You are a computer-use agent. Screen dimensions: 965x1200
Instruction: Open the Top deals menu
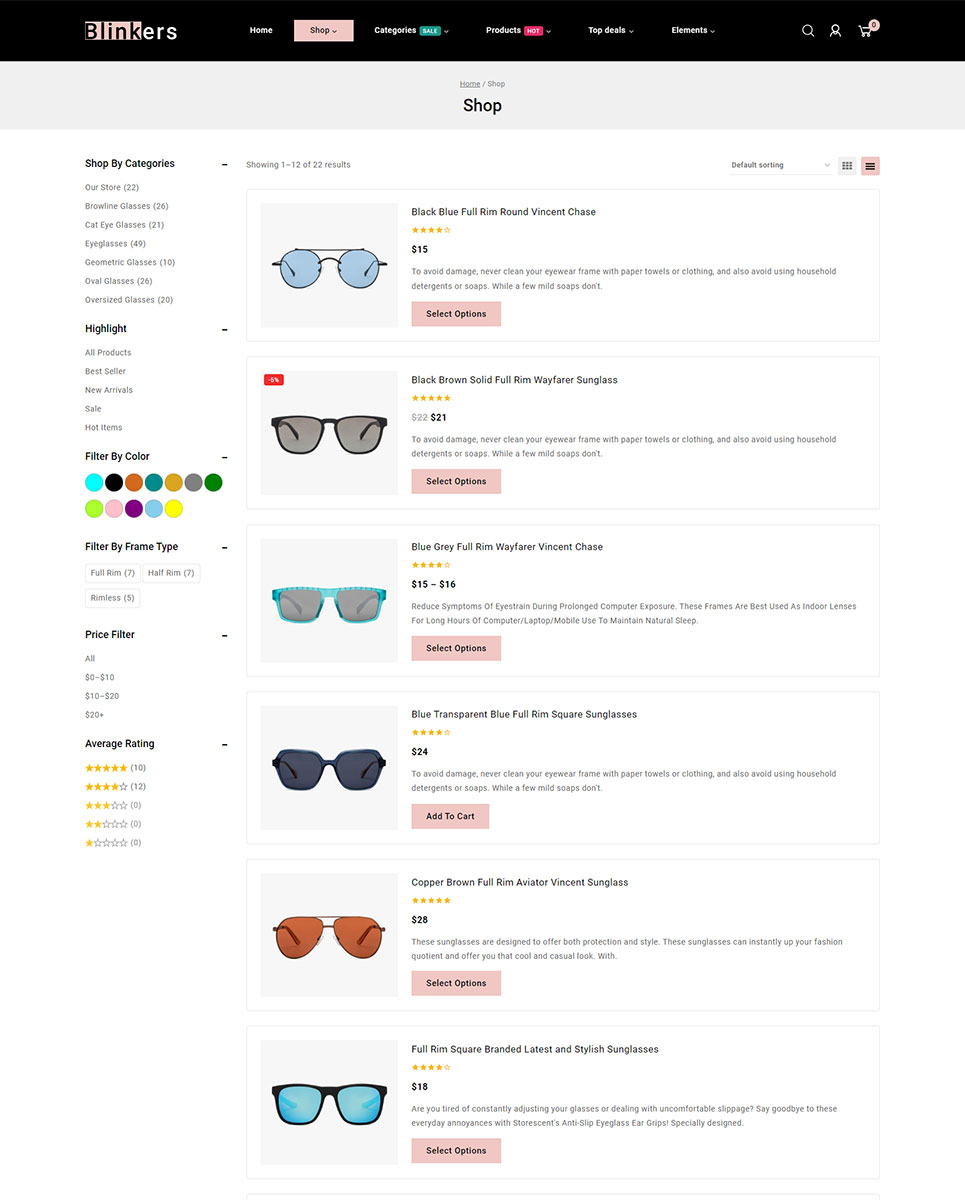pyautogui.click(x=610, y=31)
